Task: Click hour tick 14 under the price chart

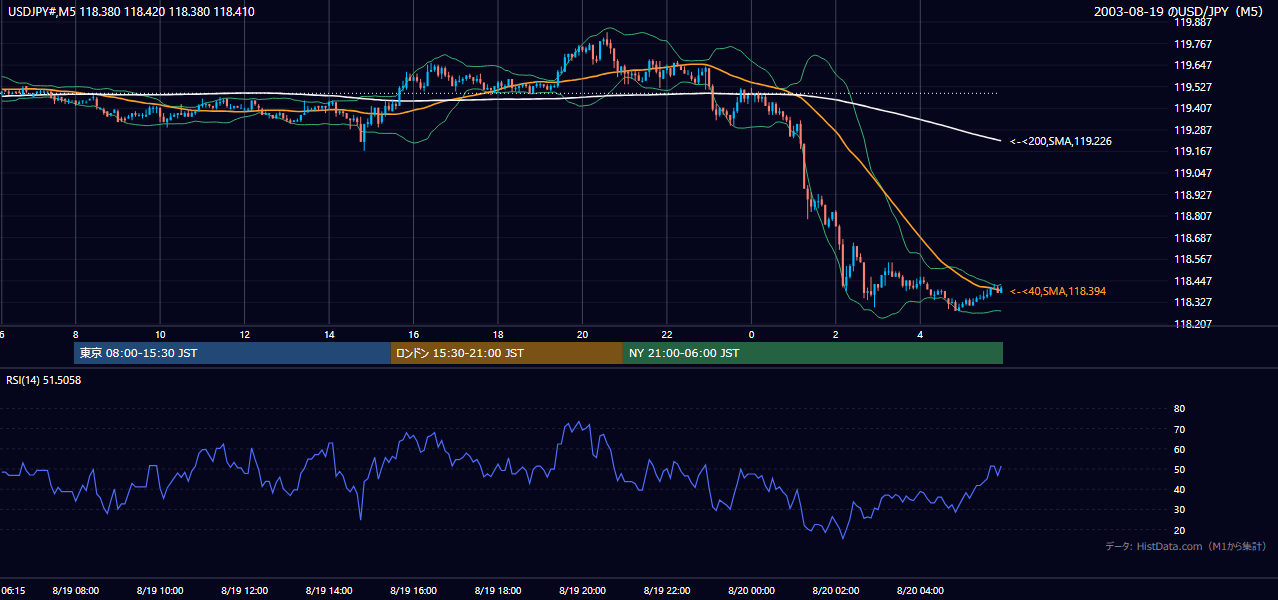Action: pos(329,334)
